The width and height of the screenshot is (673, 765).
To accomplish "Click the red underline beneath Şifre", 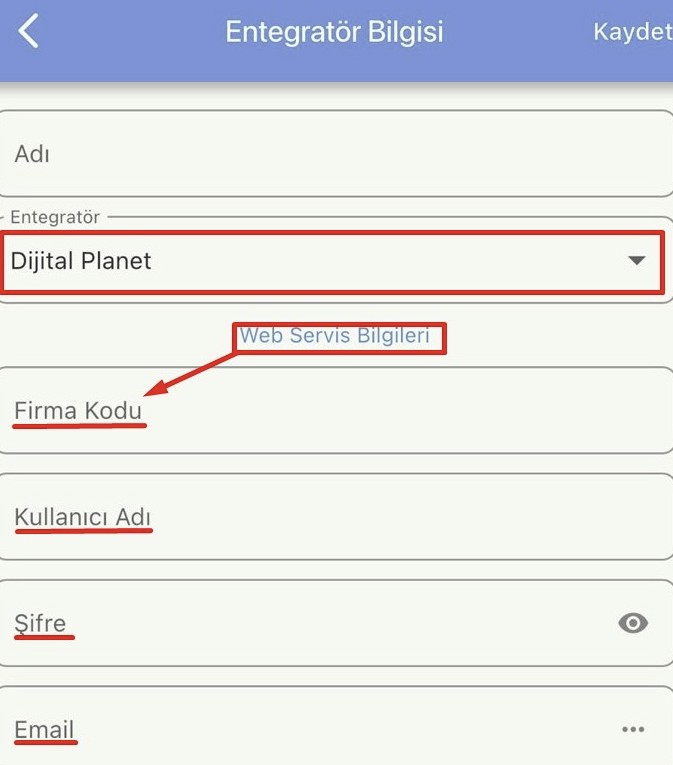I will [44, 638].
